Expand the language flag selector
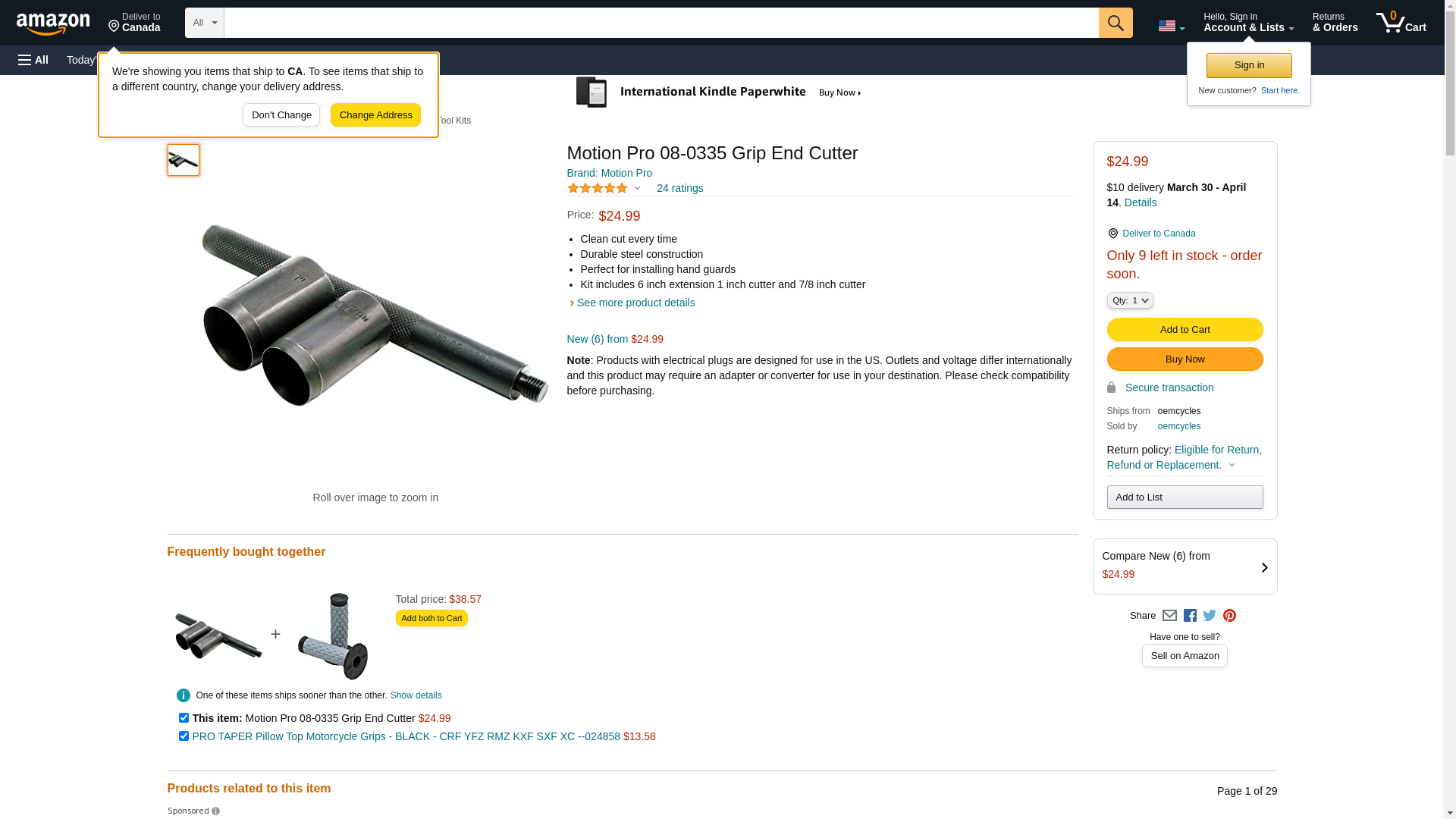 pos(1171,26)
